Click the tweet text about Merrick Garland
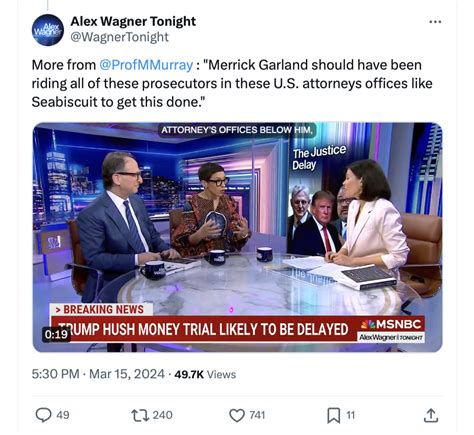The width and height of the screenshot is (474, 435). click(232, 83)
